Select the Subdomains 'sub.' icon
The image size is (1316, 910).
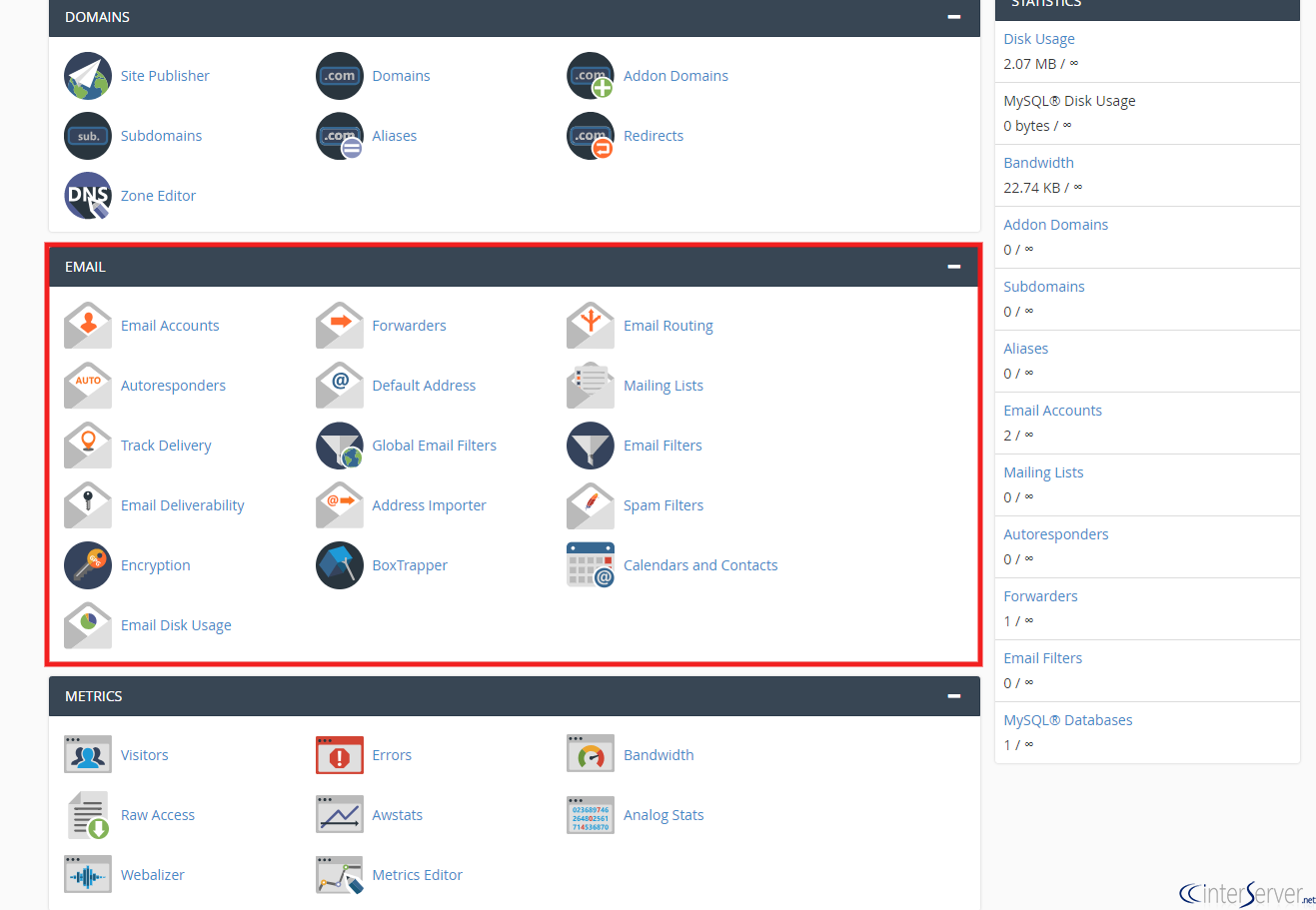coord(88,136)
